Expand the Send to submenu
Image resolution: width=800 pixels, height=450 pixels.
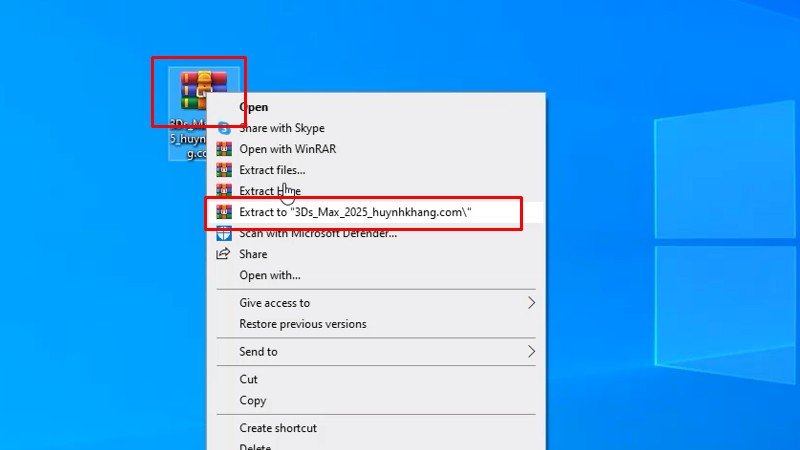pyautogui.click(x=531, y=352)
